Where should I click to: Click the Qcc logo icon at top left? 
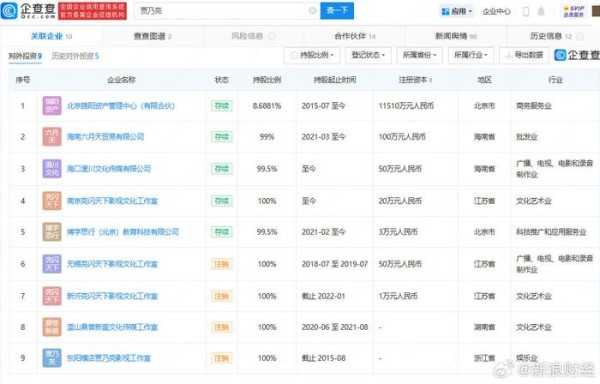[x=9, y=11]
